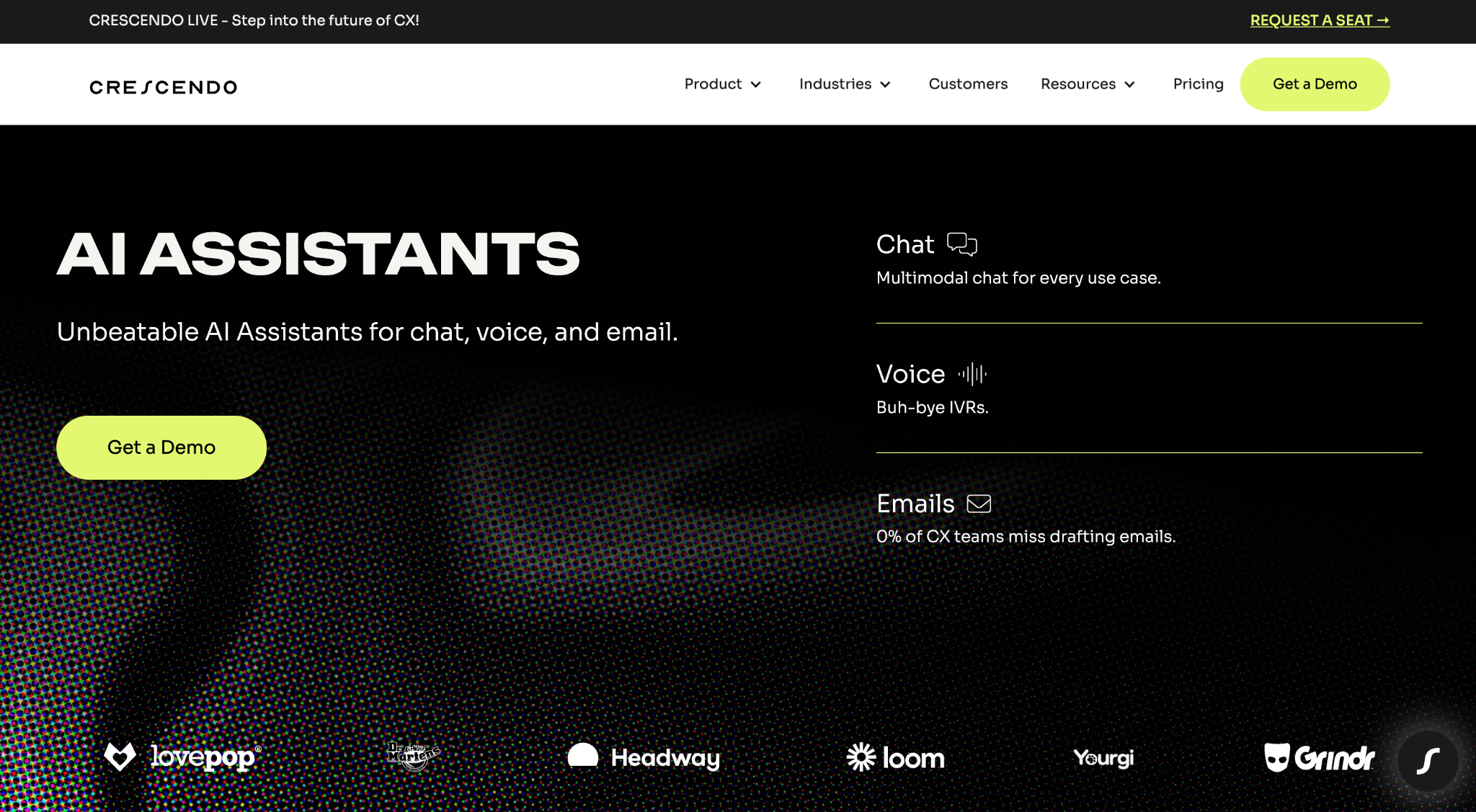This screenshot has height=812, width=1476.
Task: Click the header Get a Demo button
Action: click(x=1315, y=84)
